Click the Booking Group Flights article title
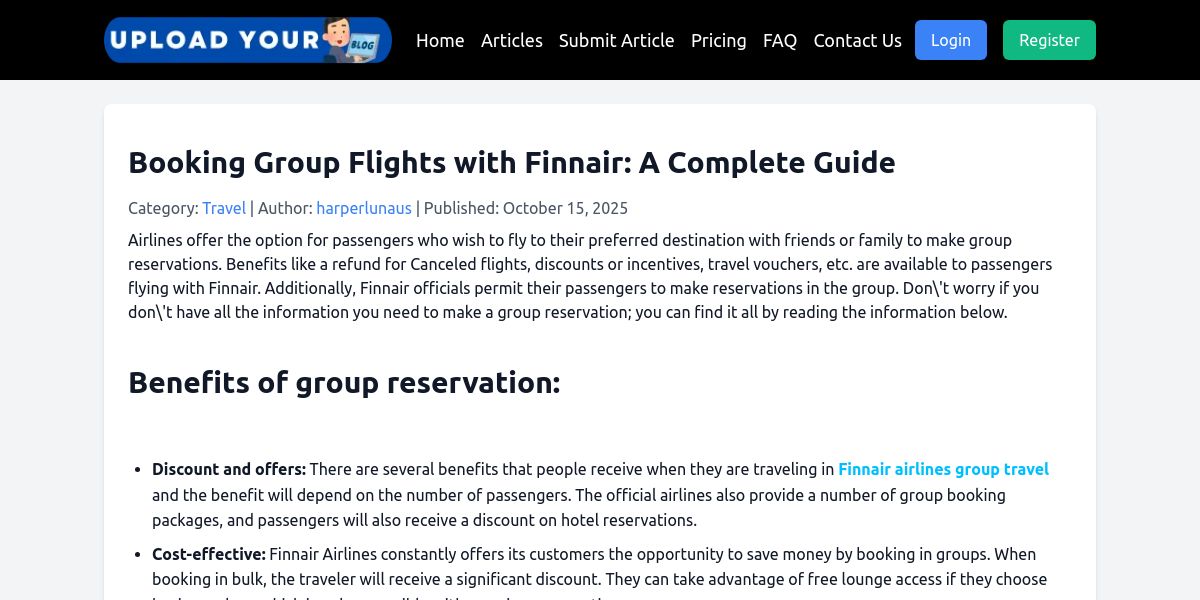This screenshot has height=600, width=1200. pos(511,162)
